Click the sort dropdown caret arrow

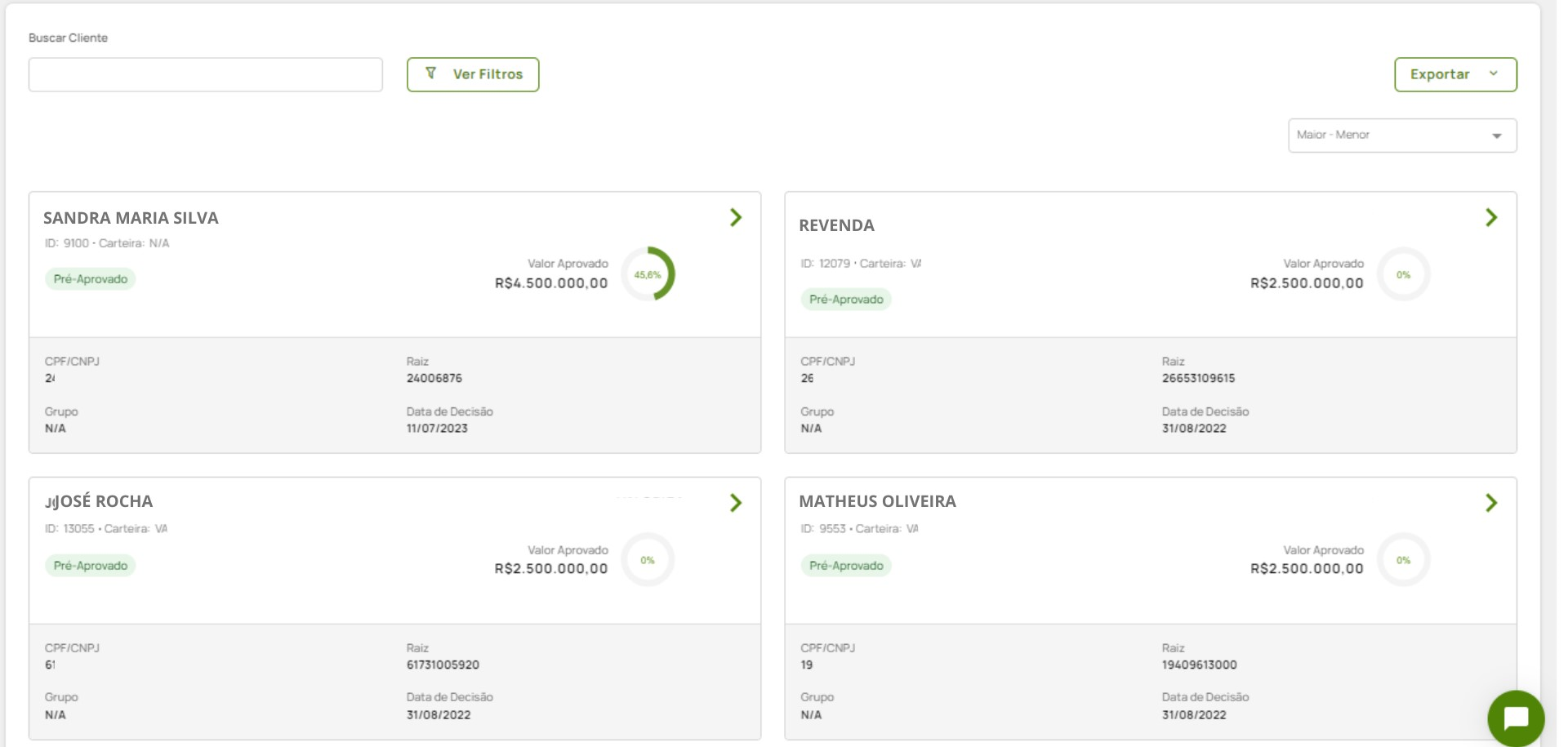coord(1496,136)
